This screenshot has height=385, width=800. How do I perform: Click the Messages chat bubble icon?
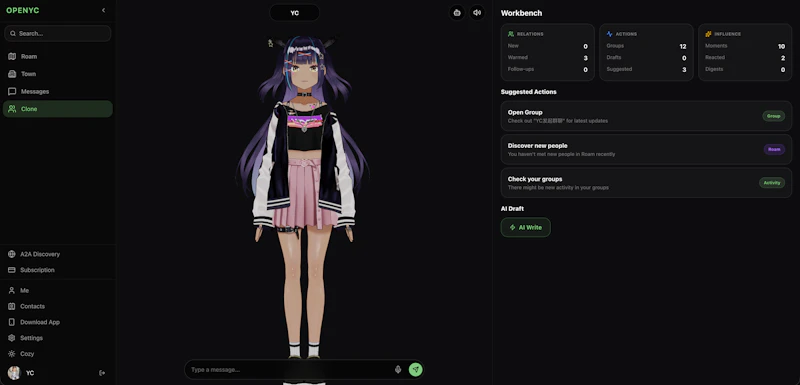tap(12, 92)
